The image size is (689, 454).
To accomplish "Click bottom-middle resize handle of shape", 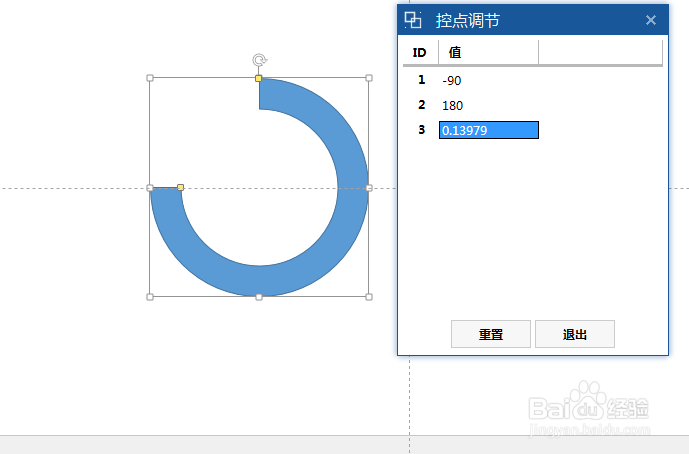I will (x=259, y=296).
